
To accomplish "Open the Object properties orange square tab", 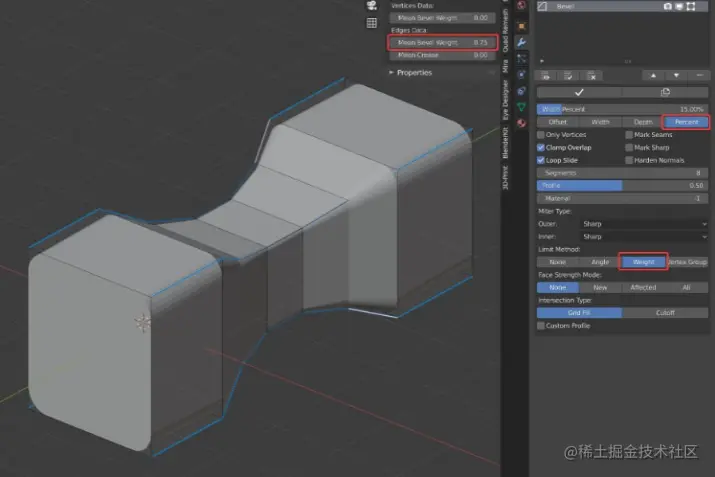I will coord(522,26).
